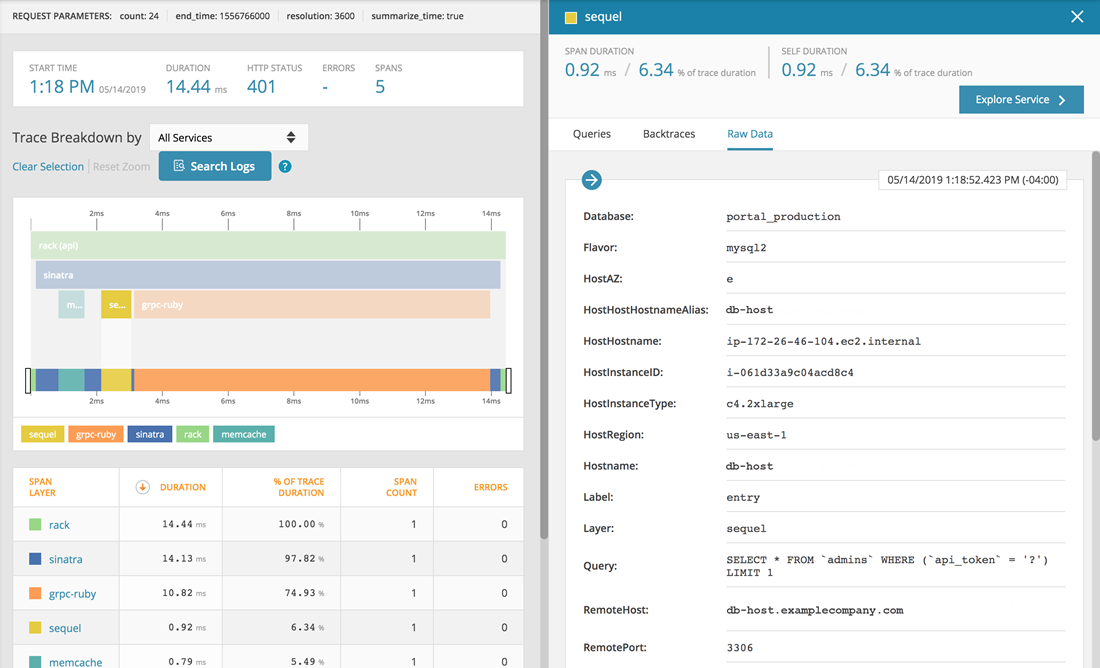Viewport: 1100px width, 668px height.
Task: Click the yellow sequel square in panel header
Action: click(571, 17)
